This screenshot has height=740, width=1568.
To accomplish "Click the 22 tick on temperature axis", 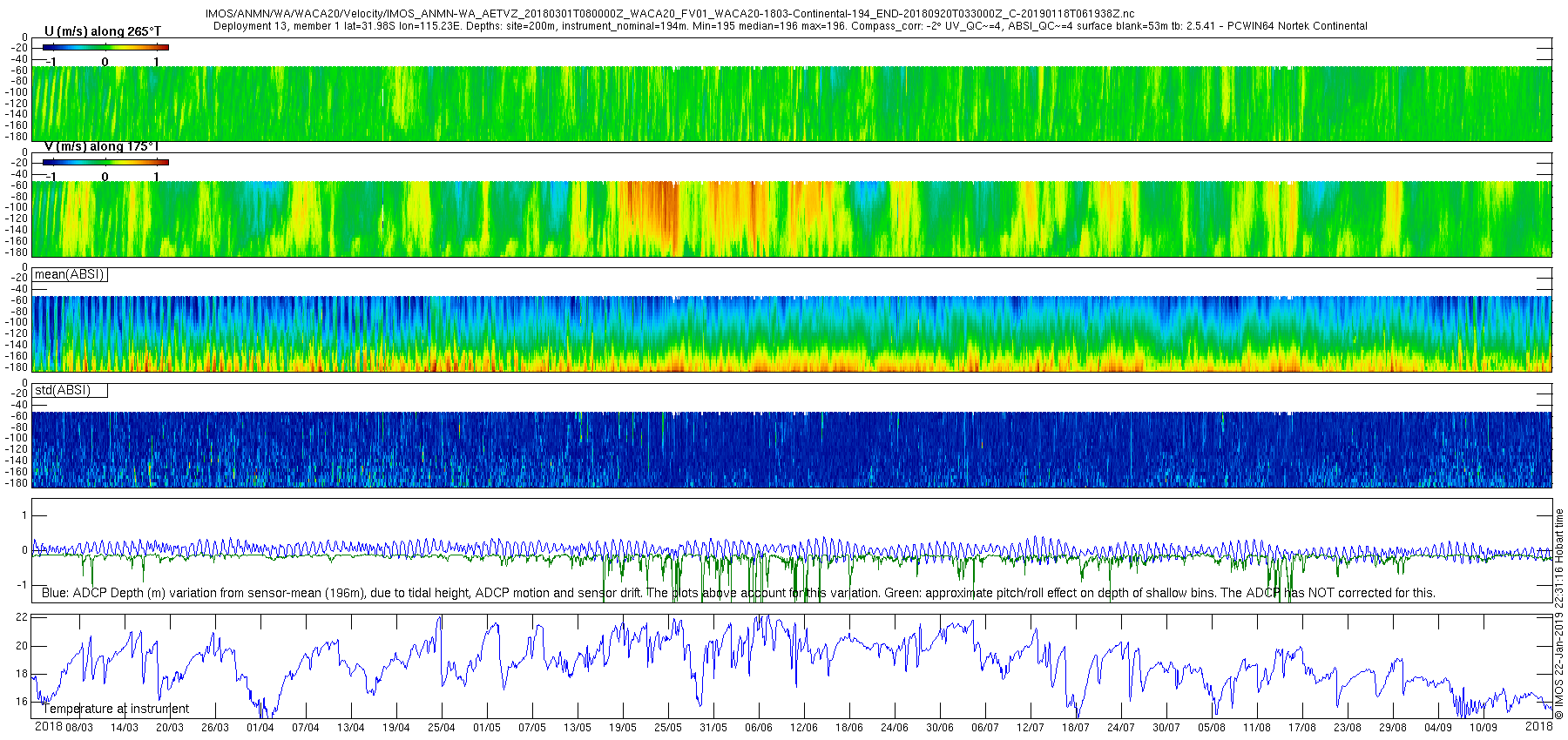I will 23,617.
